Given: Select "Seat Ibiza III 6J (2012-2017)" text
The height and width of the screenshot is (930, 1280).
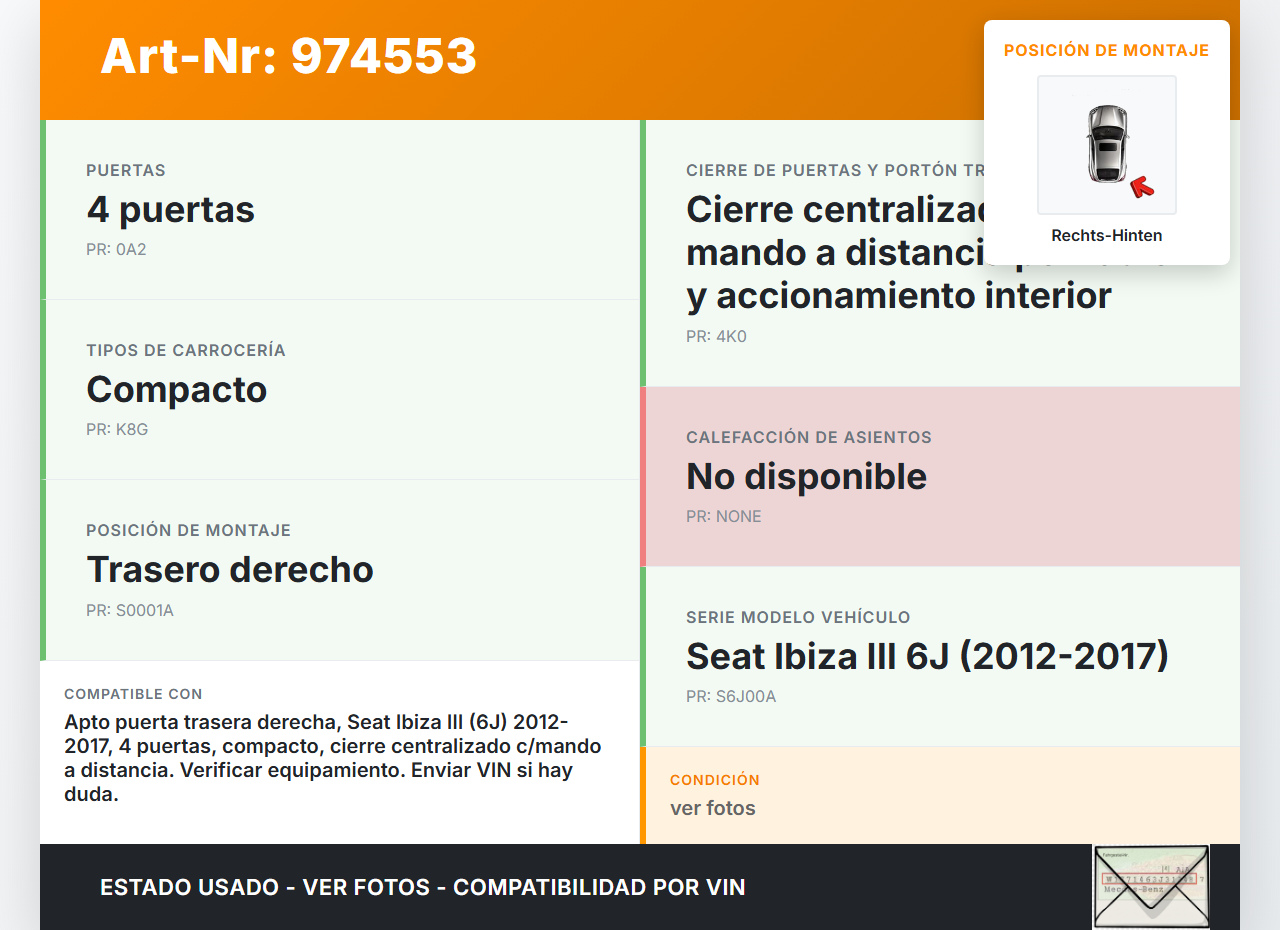Looking at the screenshot, I should tap(927, 657).
